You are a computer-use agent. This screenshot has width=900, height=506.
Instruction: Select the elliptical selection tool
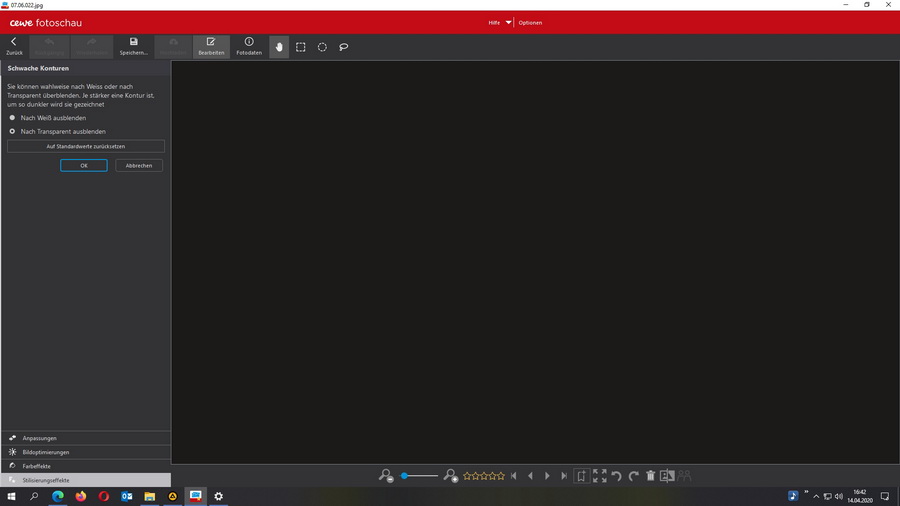click(323, 47)
